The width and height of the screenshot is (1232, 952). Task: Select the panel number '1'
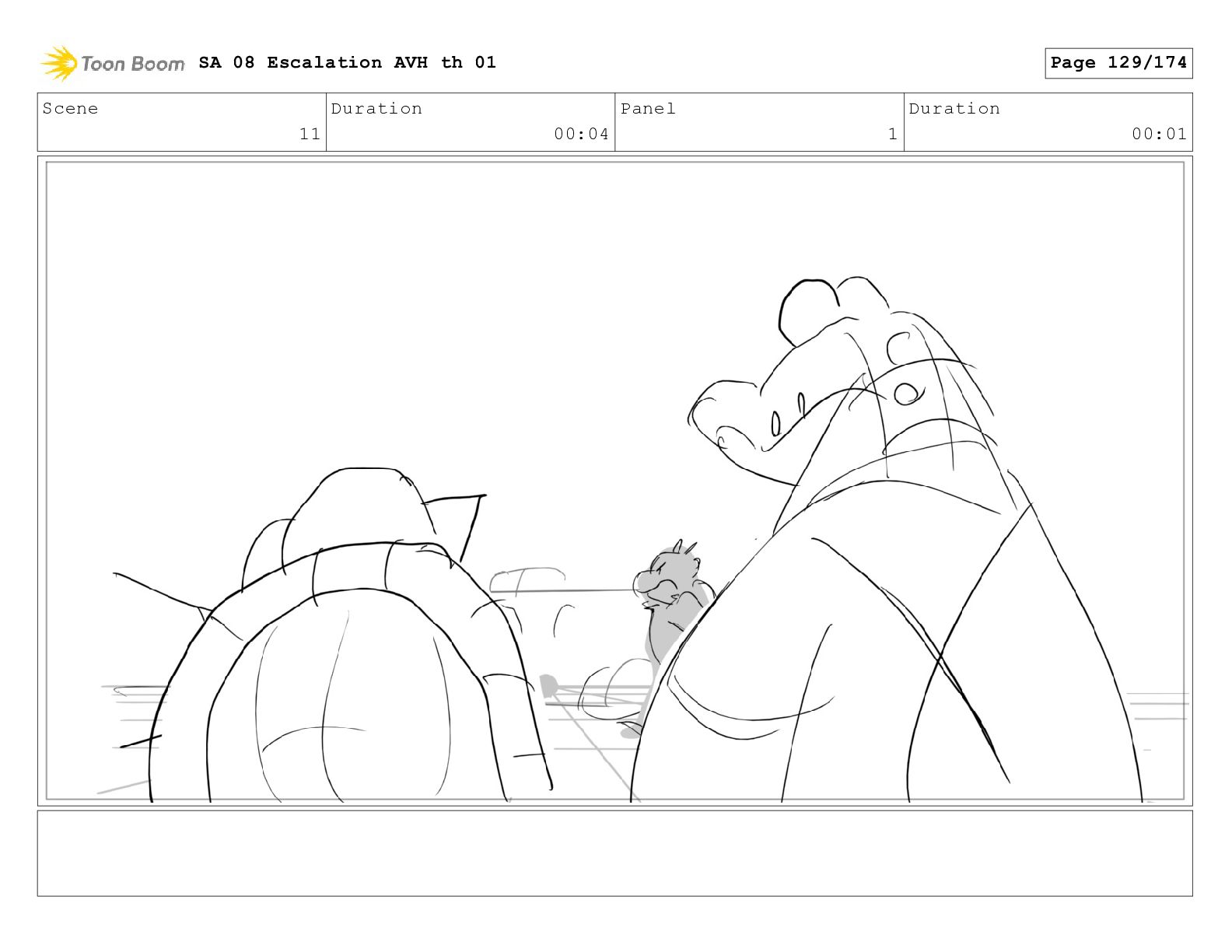pyautogui.click(x=893, y=134)
